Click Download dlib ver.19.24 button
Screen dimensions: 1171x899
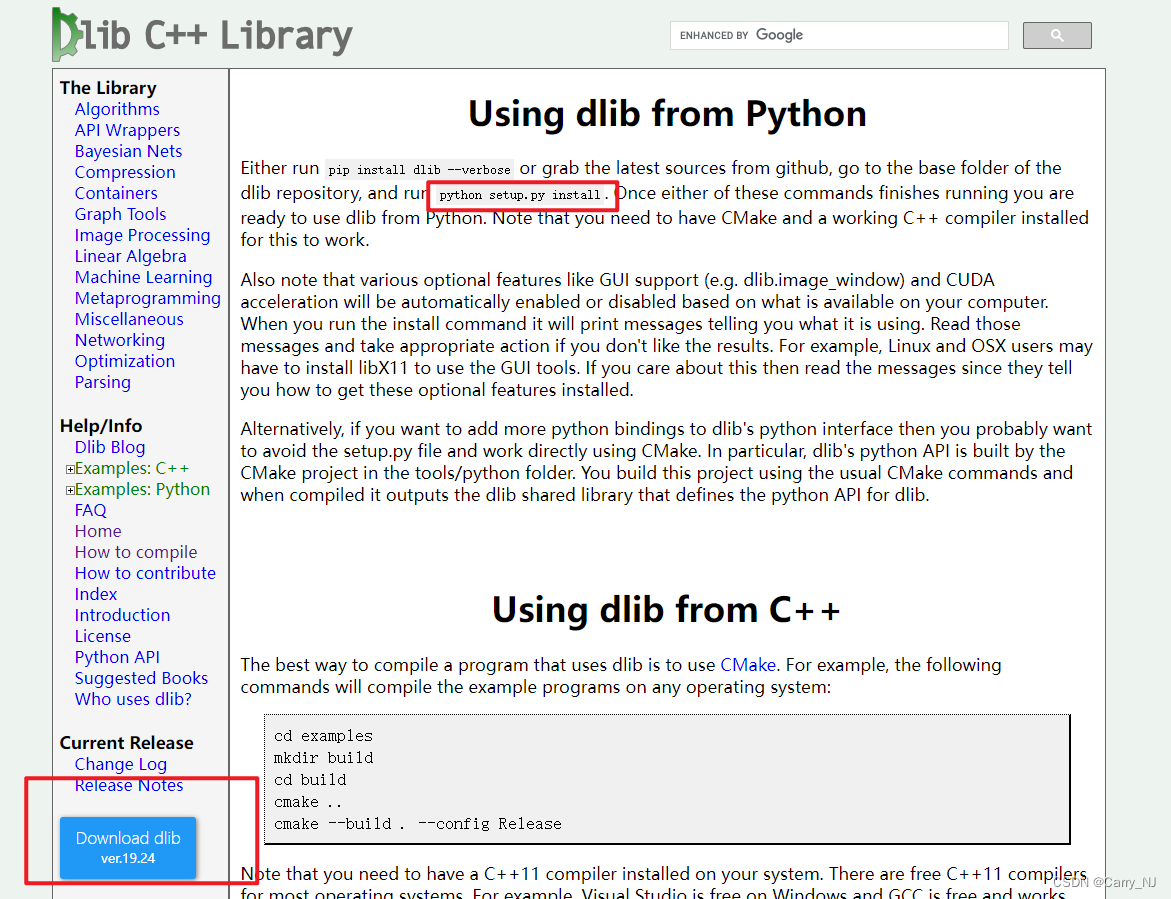pyautogui.click(x=128, y=847)
